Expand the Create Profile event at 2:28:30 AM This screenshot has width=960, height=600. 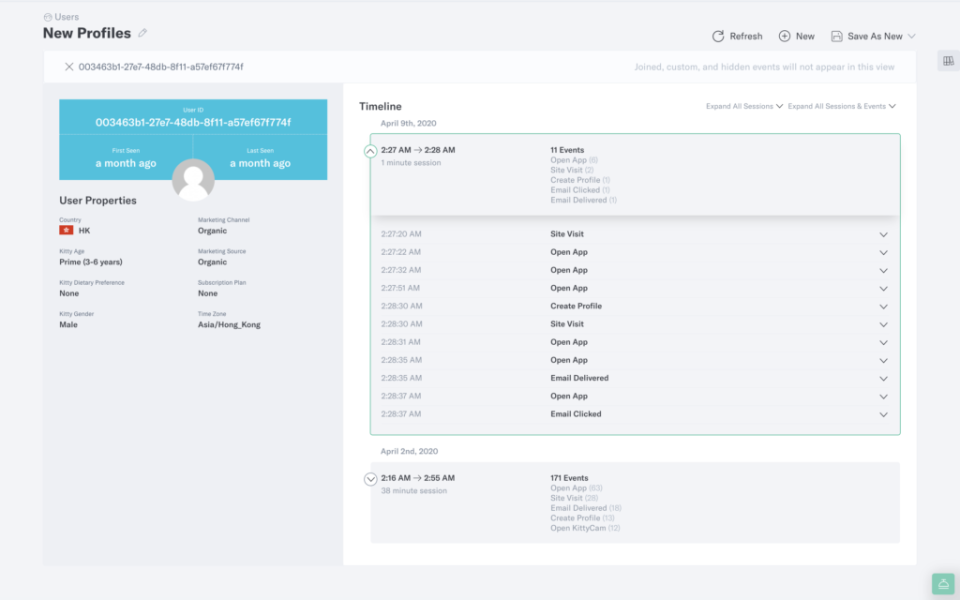(883, 306)
